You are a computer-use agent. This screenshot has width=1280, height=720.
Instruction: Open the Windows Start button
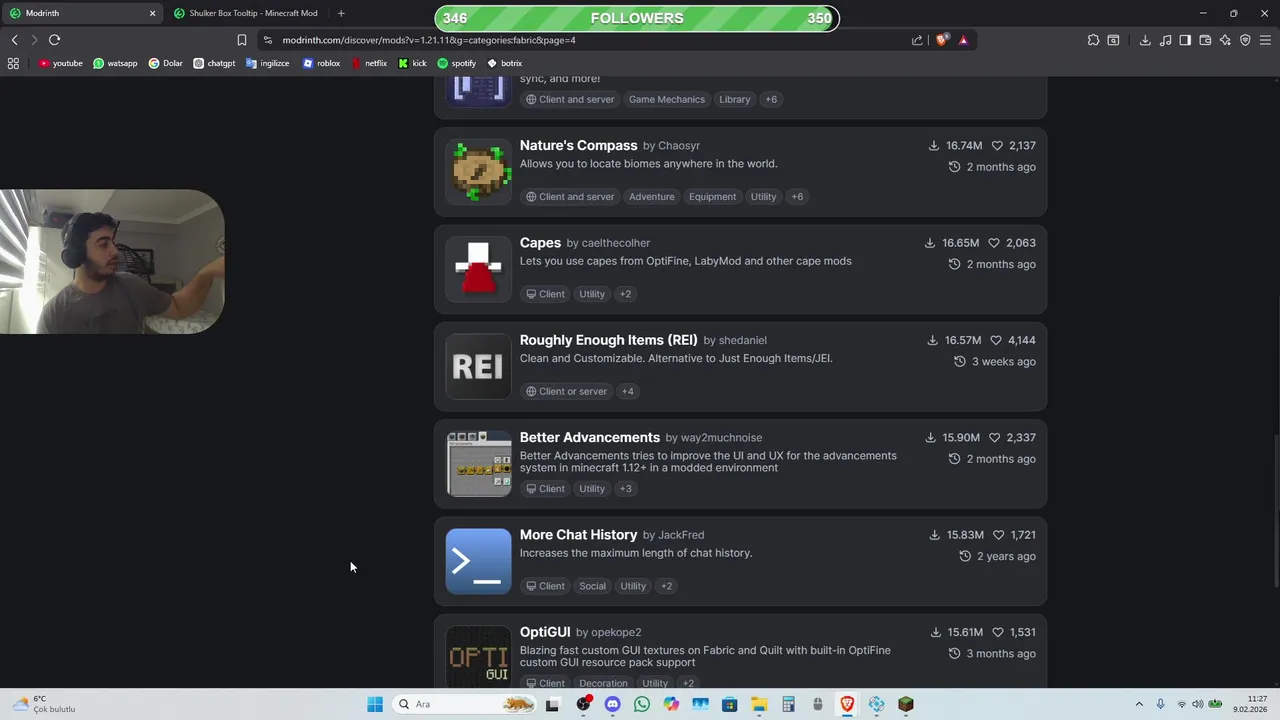click(x=375, y=704)
